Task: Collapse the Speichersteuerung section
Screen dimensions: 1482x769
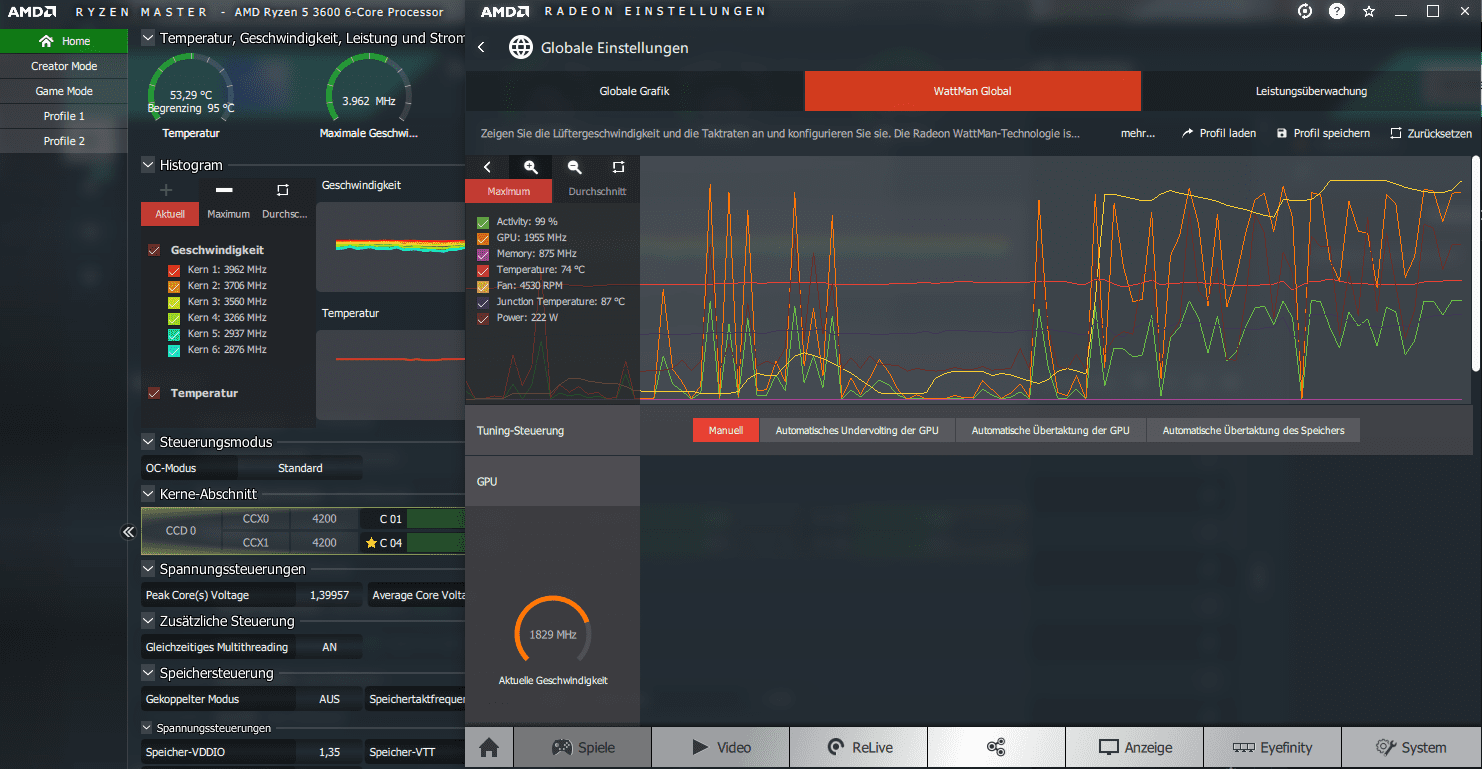Action: click(148, 673)
